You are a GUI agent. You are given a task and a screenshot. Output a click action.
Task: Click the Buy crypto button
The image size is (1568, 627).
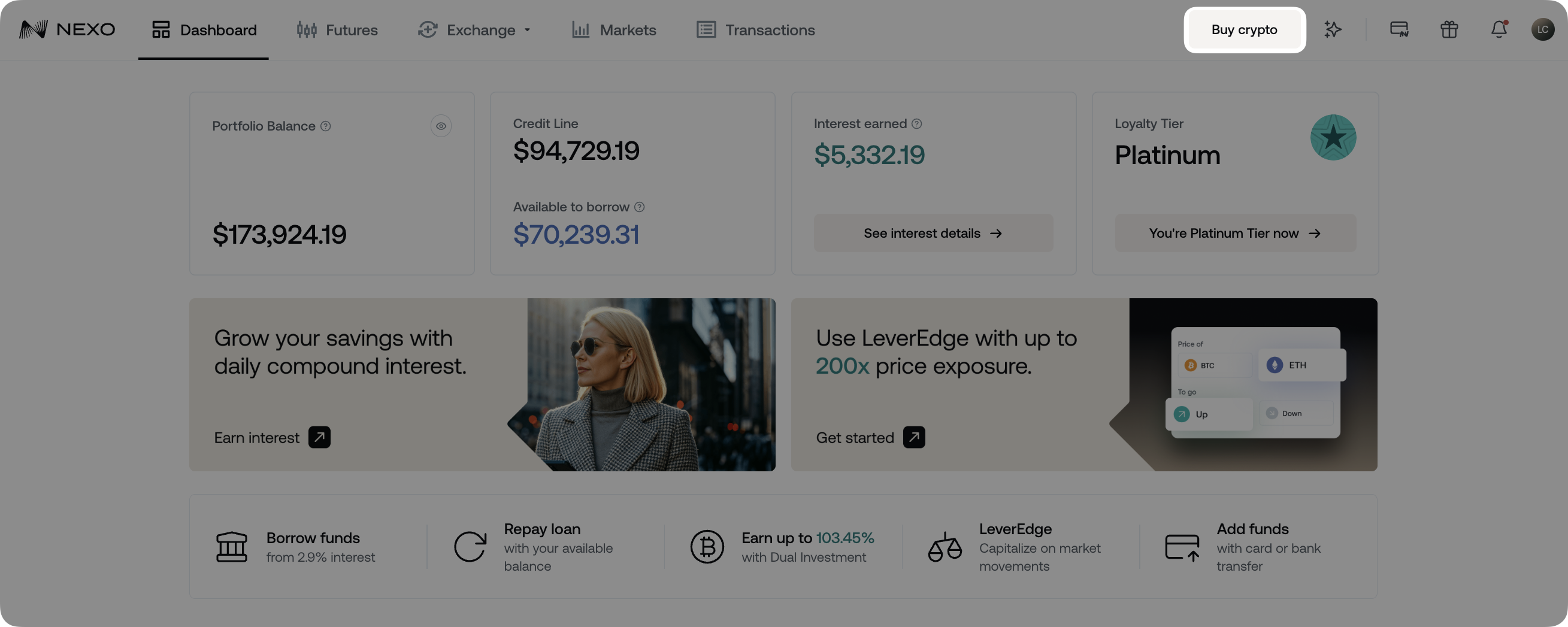pyautogui.click(x=1244, y=29)
